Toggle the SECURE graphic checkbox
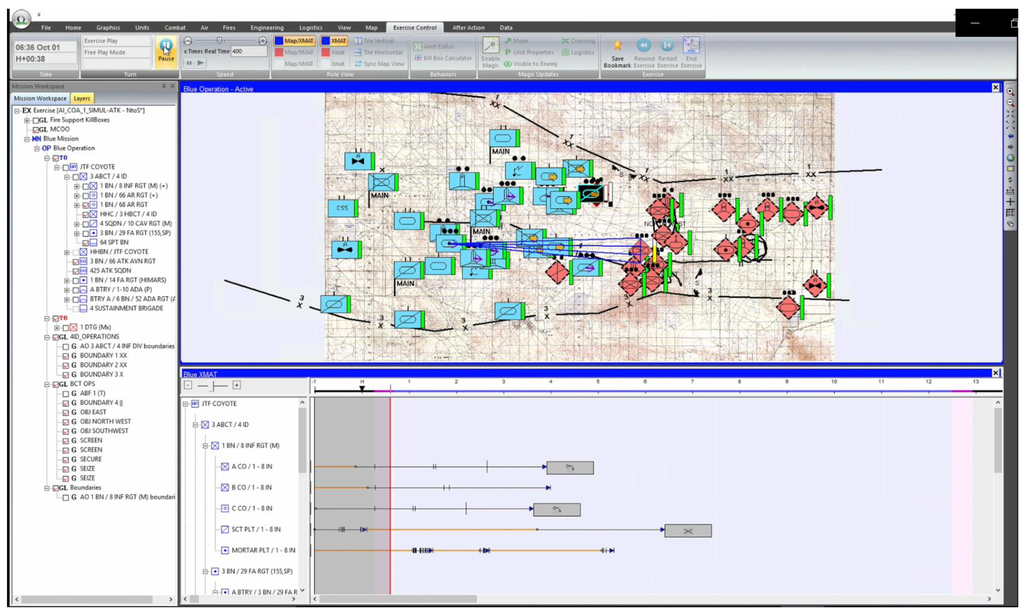Image resolution: width=1023 pixels, height=613 pixels. pos(66,460)
